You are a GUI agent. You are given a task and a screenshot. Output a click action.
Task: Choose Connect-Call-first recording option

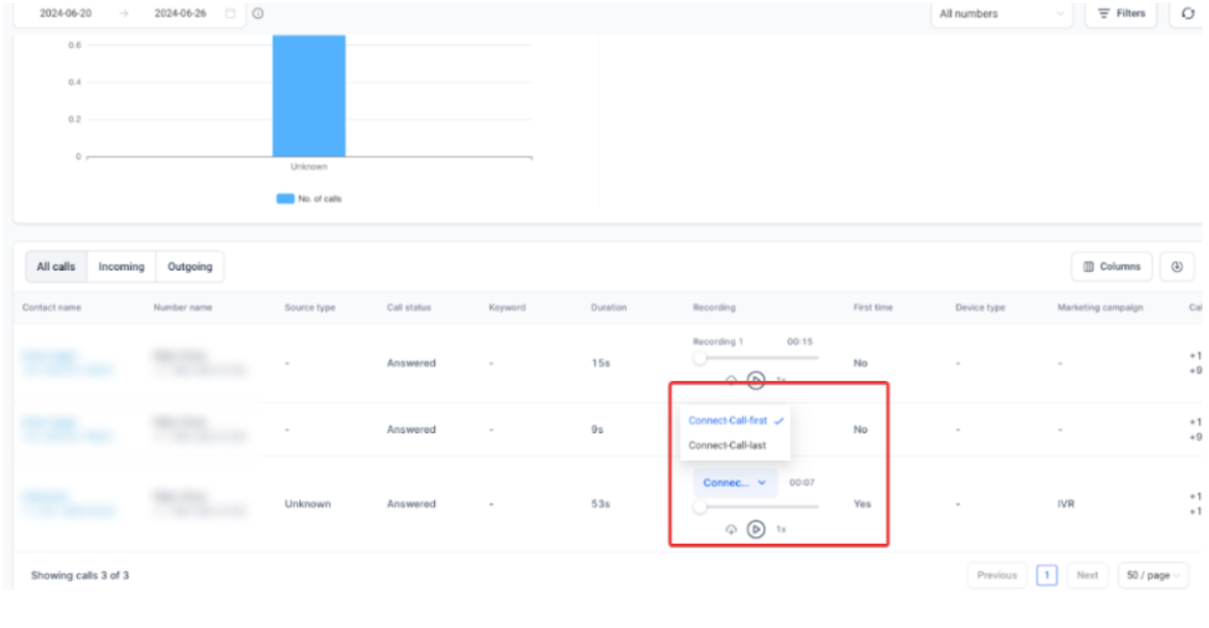(736, 421)
